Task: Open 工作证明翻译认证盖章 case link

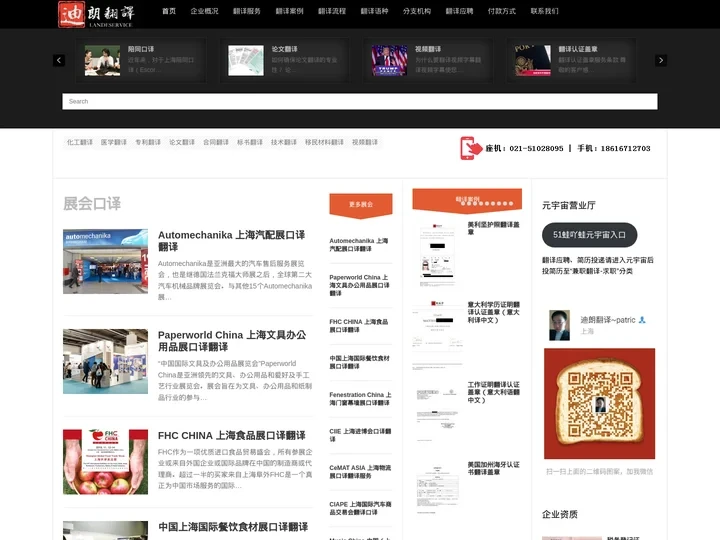Action: pos(494,392)
